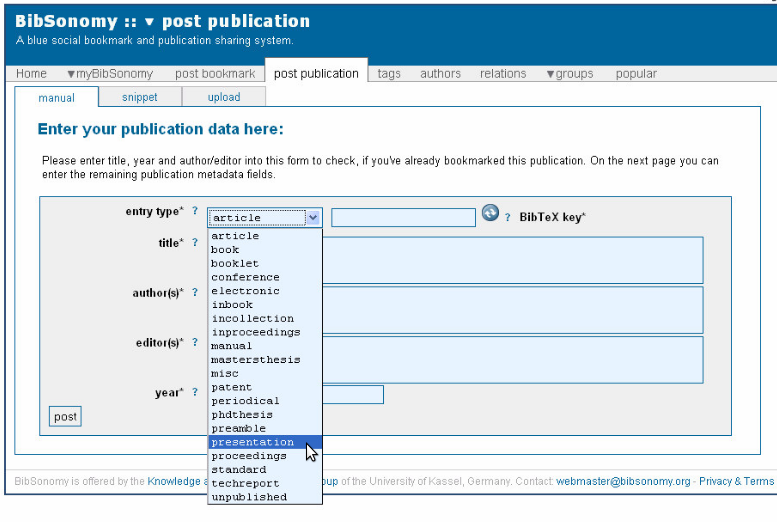Open the relations tab
The height and width of the screenshot is (522, 777).
(x=503, y=73)
